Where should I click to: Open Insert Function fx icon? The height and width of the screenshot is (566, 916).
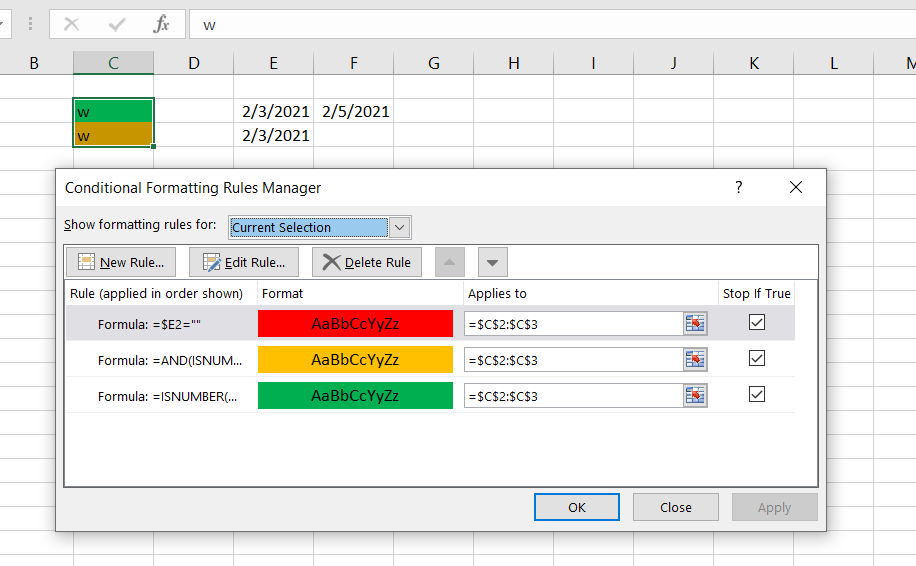click(161, 25)
